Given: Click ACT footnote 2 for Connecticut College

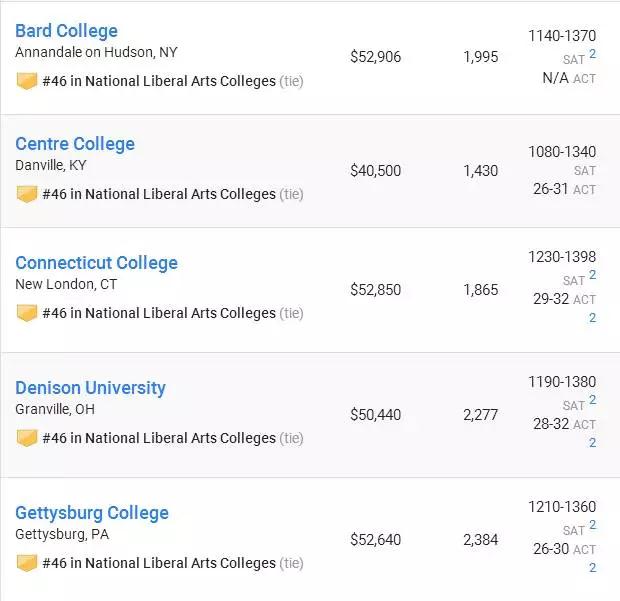Looking at the screenshot, I should tap(592, 318).
